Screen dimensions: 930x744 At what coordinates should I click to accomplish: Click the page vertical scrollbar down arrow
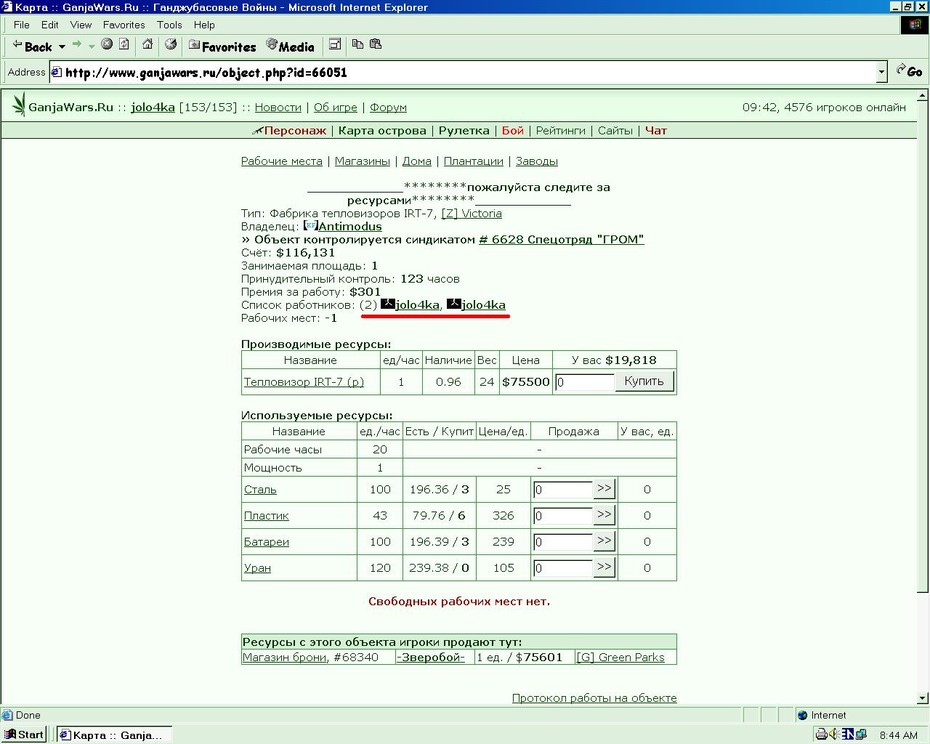pos(923,698)
